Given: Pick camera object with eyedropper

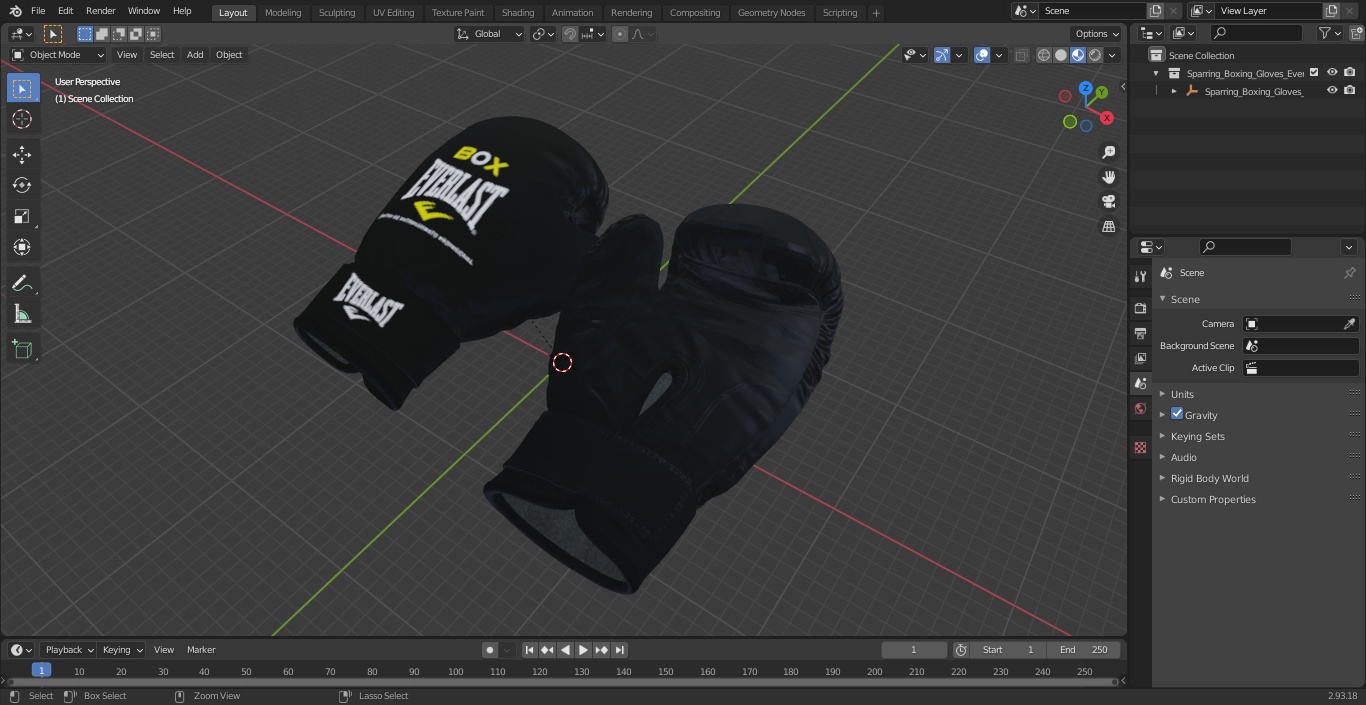Looking at the screenshot, I should [1349, 324].
